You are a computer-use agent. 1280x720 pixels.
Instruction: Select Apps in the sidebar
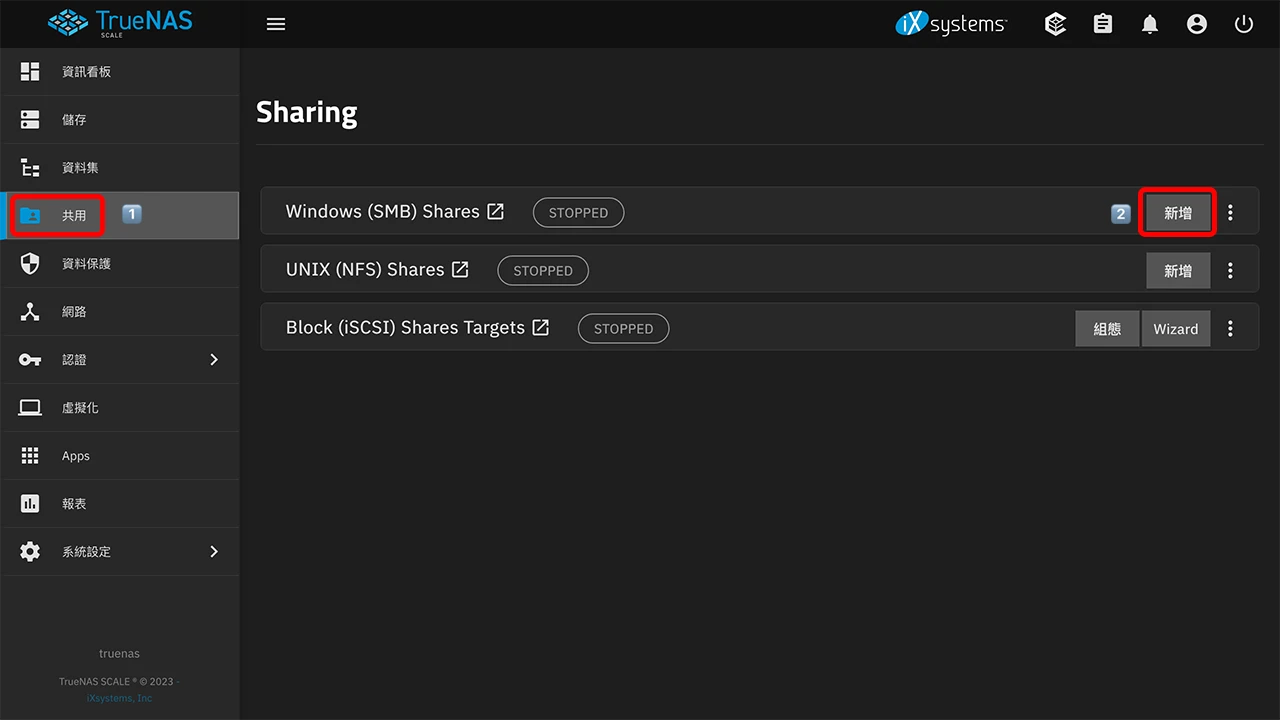pos(76,456)
